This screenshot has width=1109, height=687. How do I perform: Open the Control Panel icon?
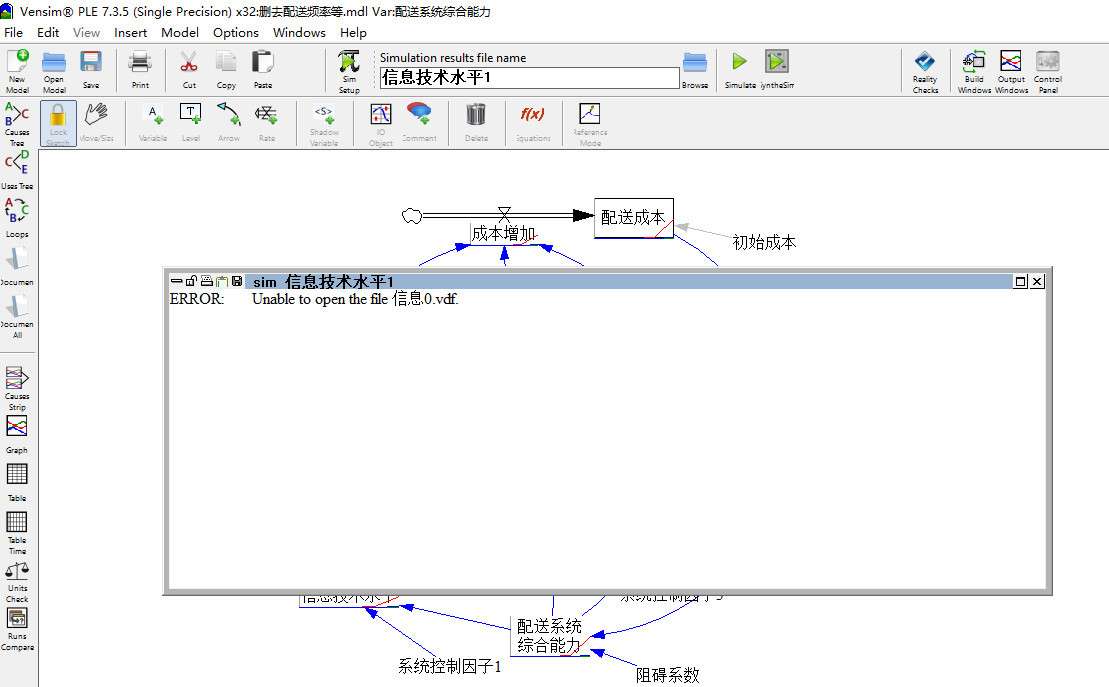pos(1048,71)
